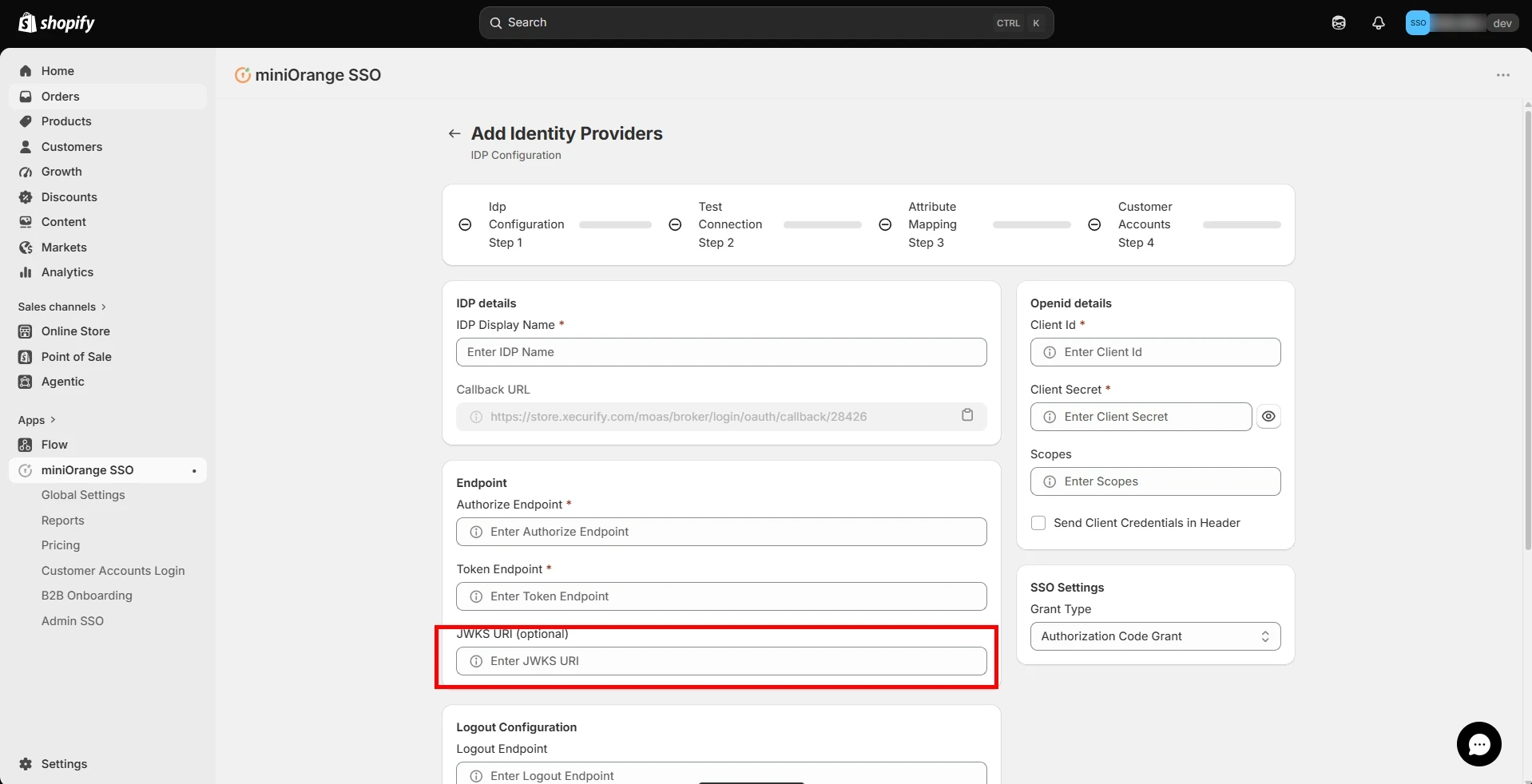Image resolution: width=1532 pixels, height=784 pixels.
Task: Click the Flow app icon
Action: (x=26, y=445)
